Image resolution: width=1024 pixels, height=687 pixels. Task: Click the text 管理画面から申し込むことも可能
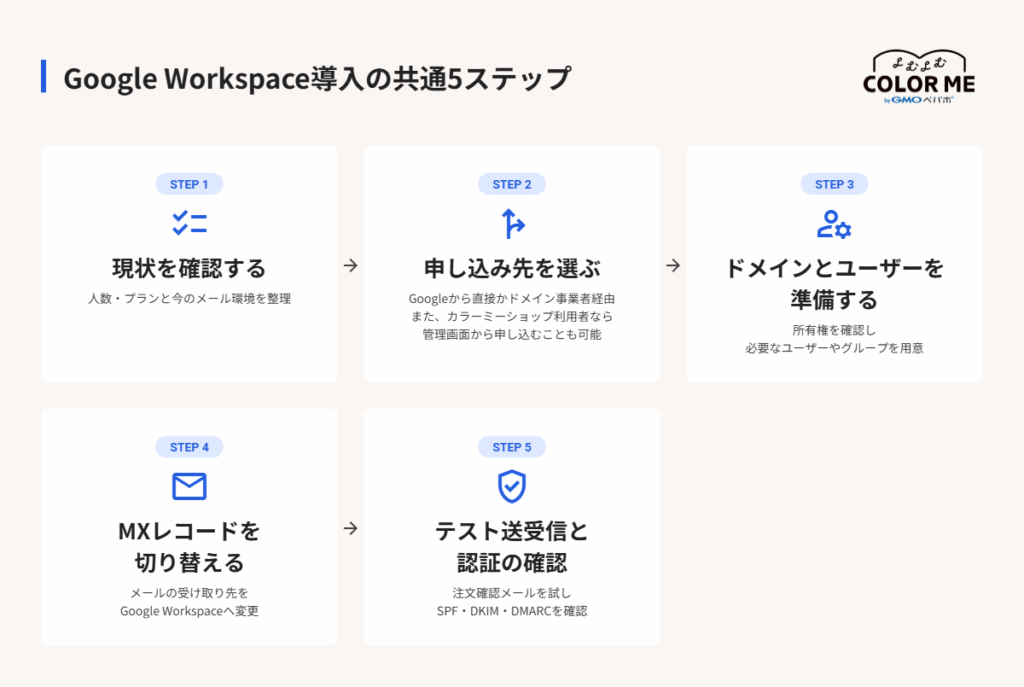(512, 334)
